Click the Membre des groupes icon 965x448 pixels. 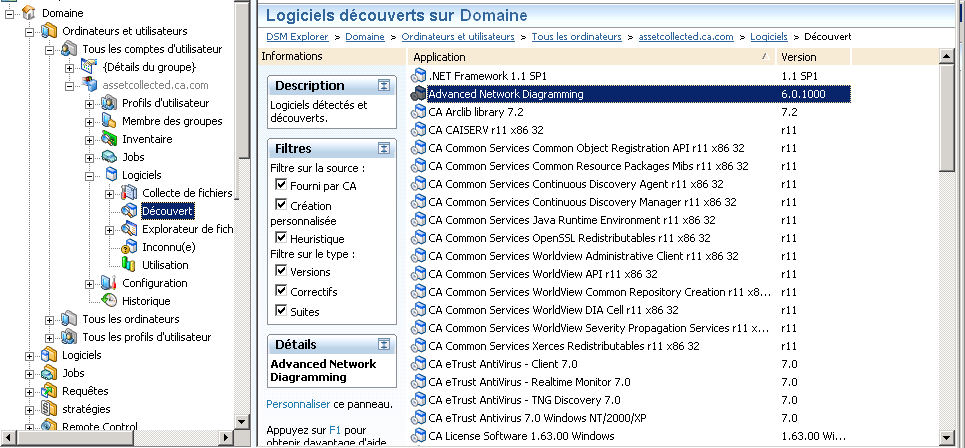pyautogui.click(x=109, y=121)
